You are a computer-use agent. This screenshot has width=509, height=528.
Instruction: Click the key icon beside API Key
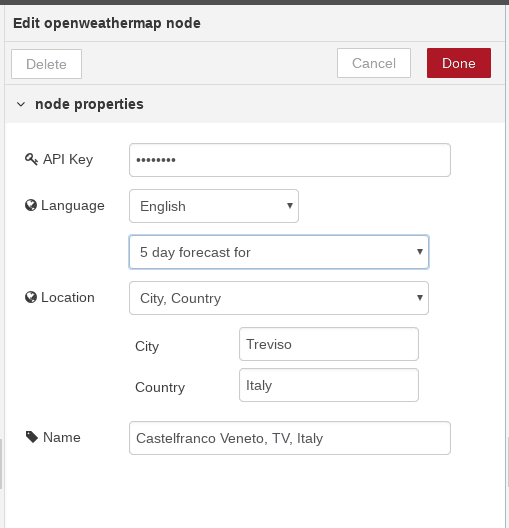31,159
